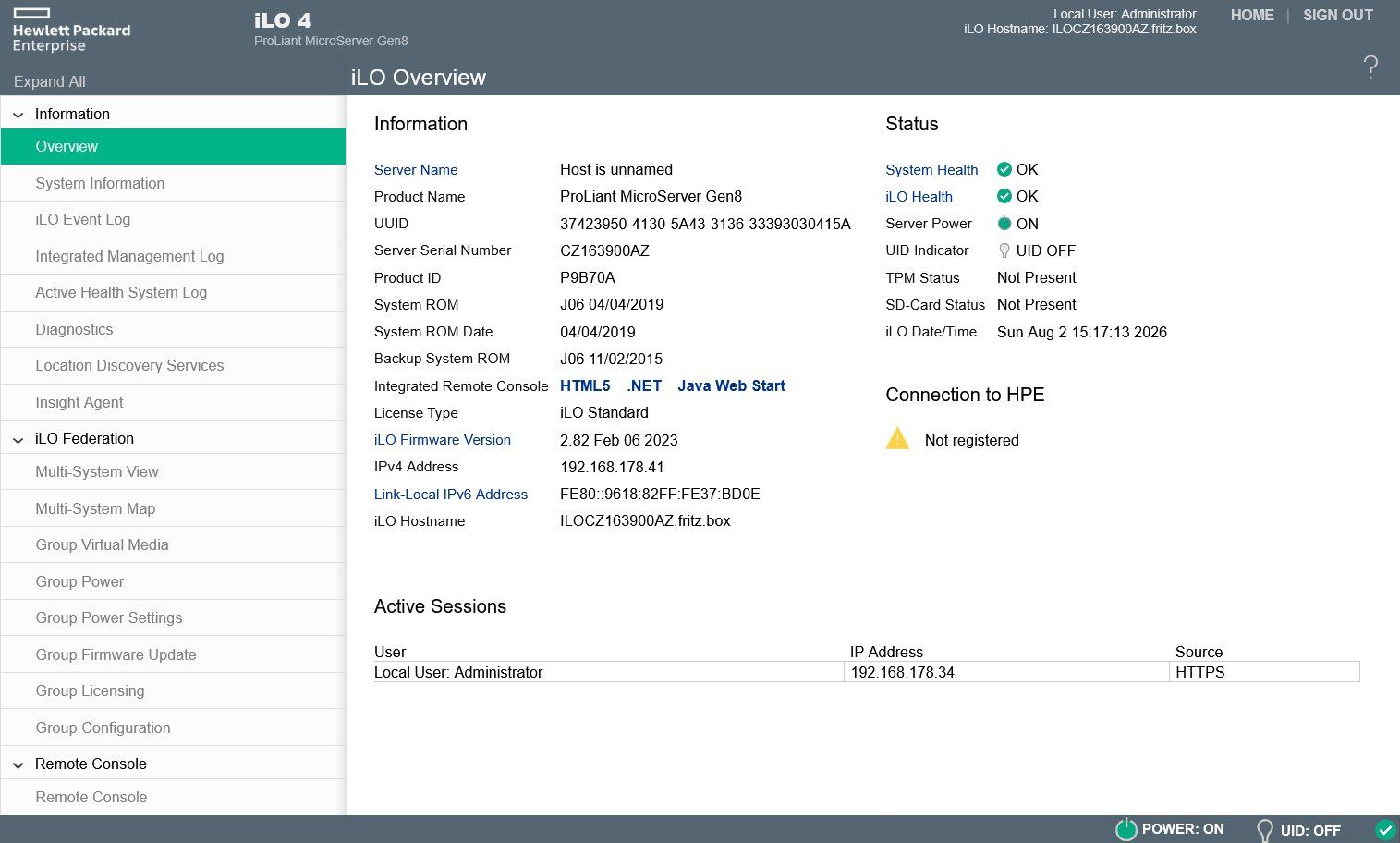Image resolution: width=1400 pixels, height=843 pixels.
Task: Click Expand All in the sidebar
Action: (49, 81)
